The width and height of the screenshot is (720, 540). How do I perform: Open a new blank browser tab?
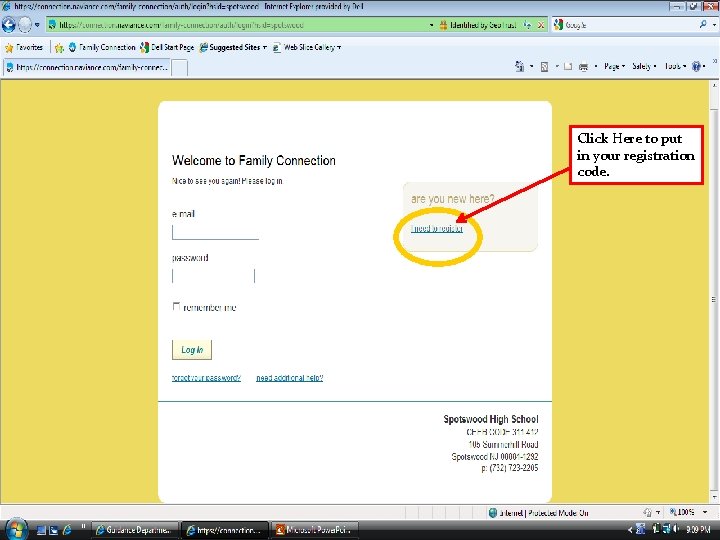click(x=180, y=68)
